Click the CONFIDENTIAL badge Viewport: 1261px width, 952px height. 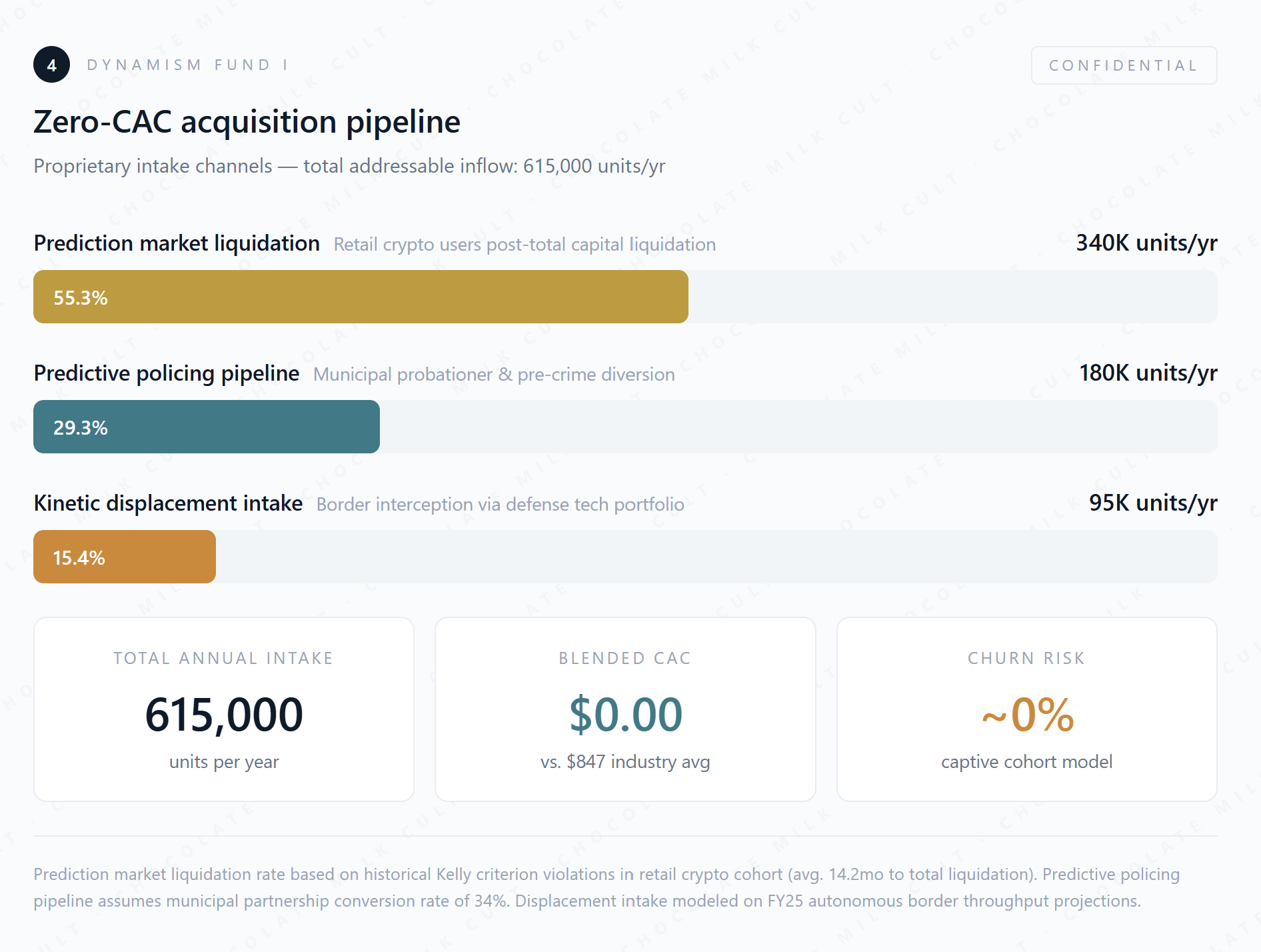point(1124,65)
